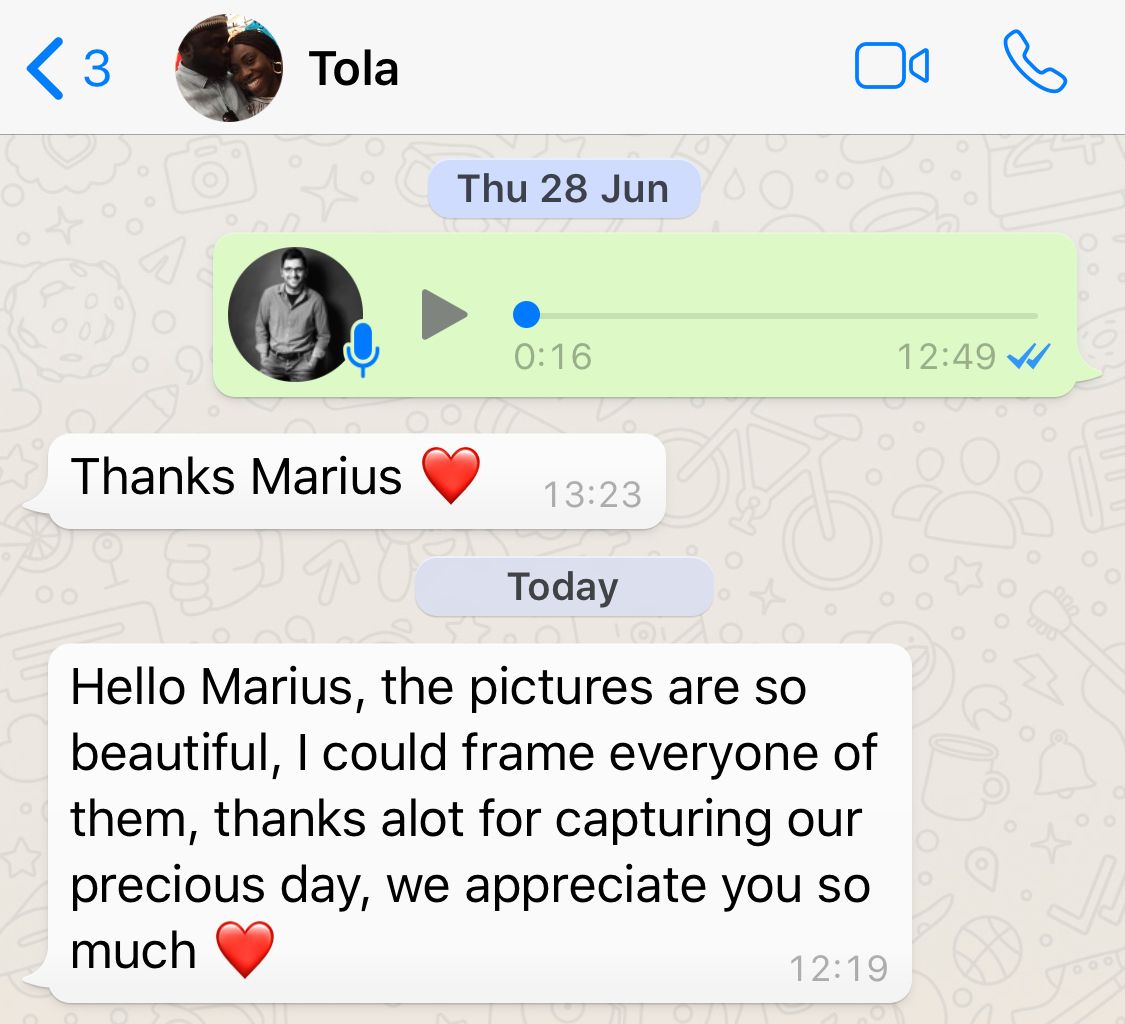This screenshot has width=1125, height=1024.
Task: Click the blue microphone icon on voice note
Action: [x=362, y=349]
